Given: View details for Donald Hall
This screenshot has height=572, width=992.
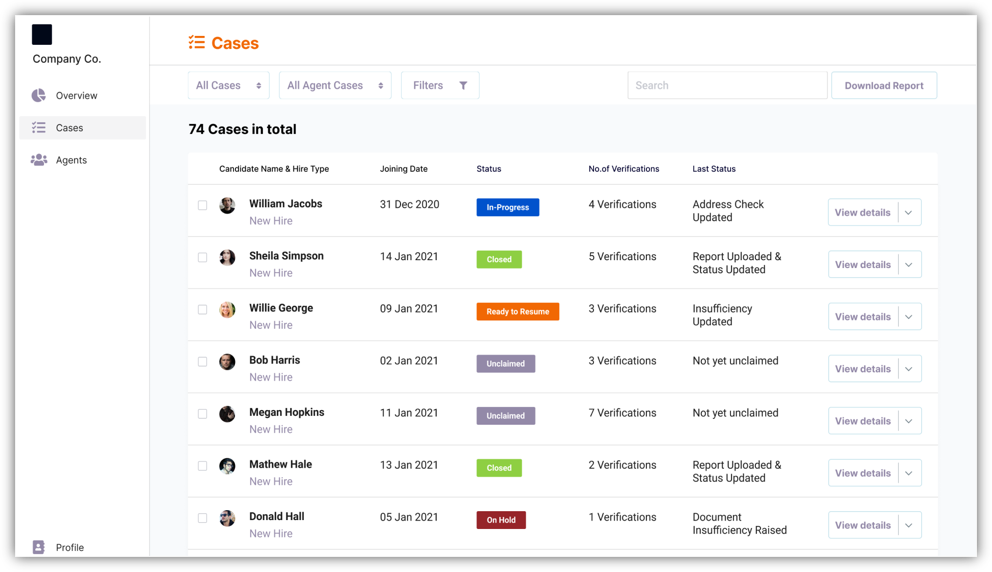Looking at the screenshot, I should tap(863, 525).
